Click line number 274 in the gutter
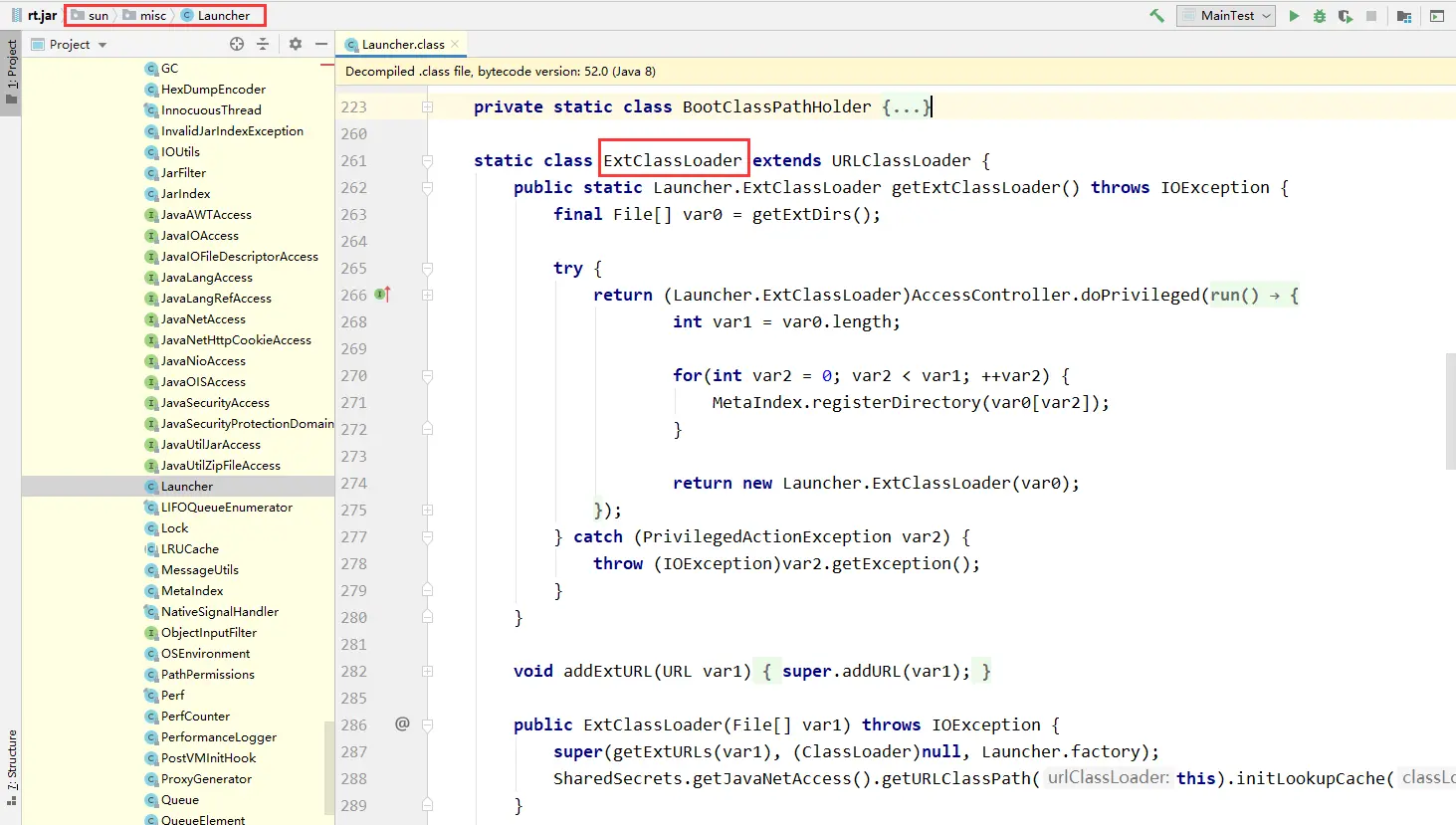1456x825 pixels. (354, 483)
